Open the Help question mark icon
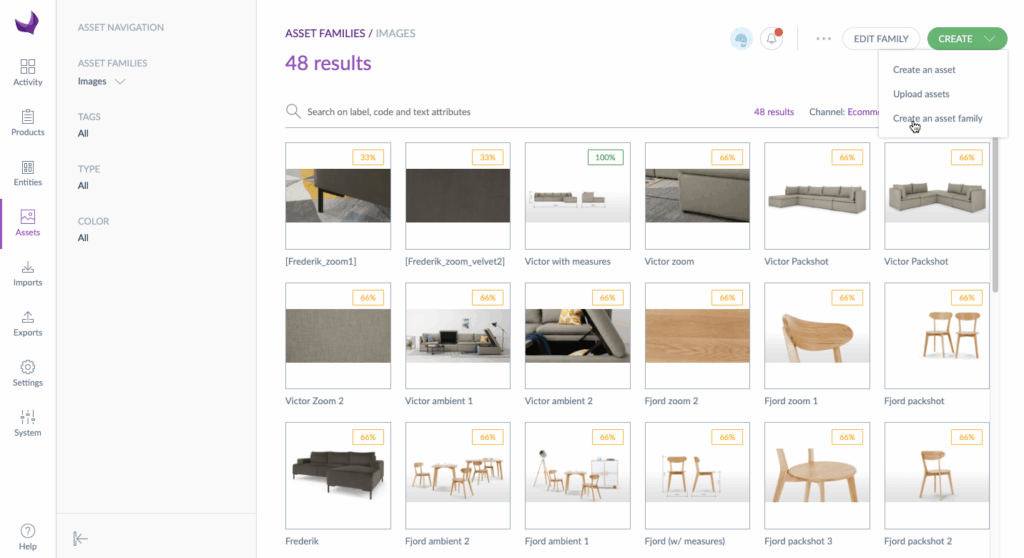Screen dimensions: 1024x558 28,531
